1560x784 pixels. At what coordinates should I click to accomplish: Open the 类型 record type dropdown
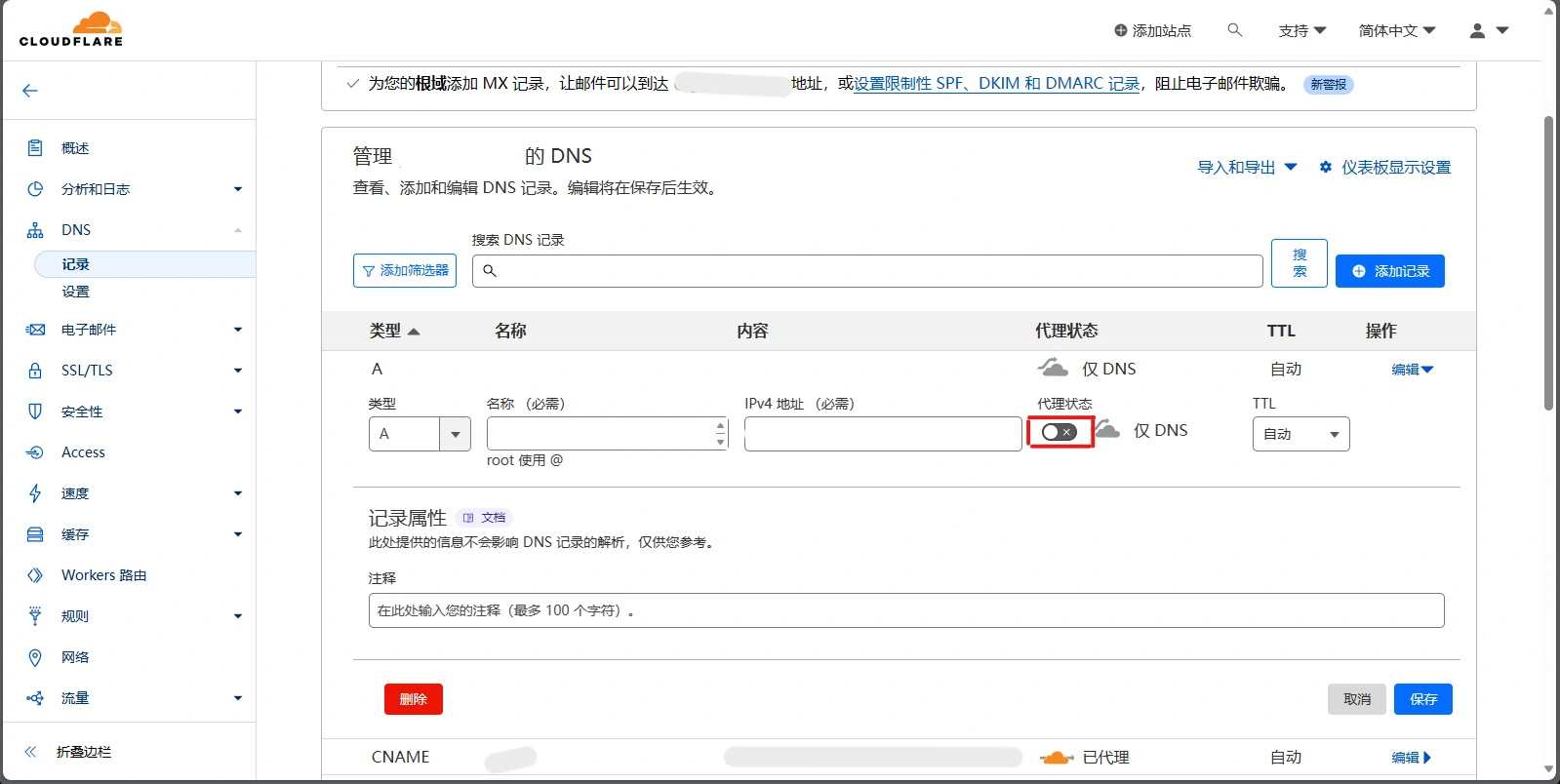pyautogui.click(x=420, y=434)
